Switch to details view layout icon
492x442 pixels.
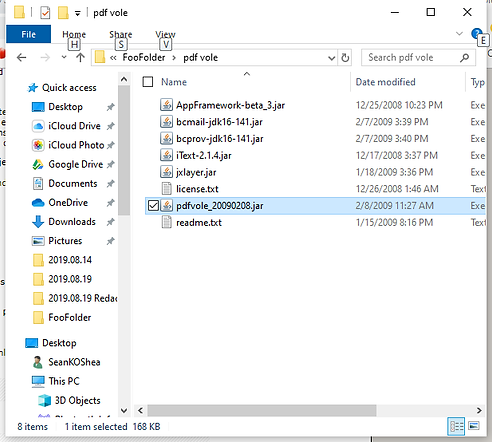pyautogui.click(x=456, y=426)
